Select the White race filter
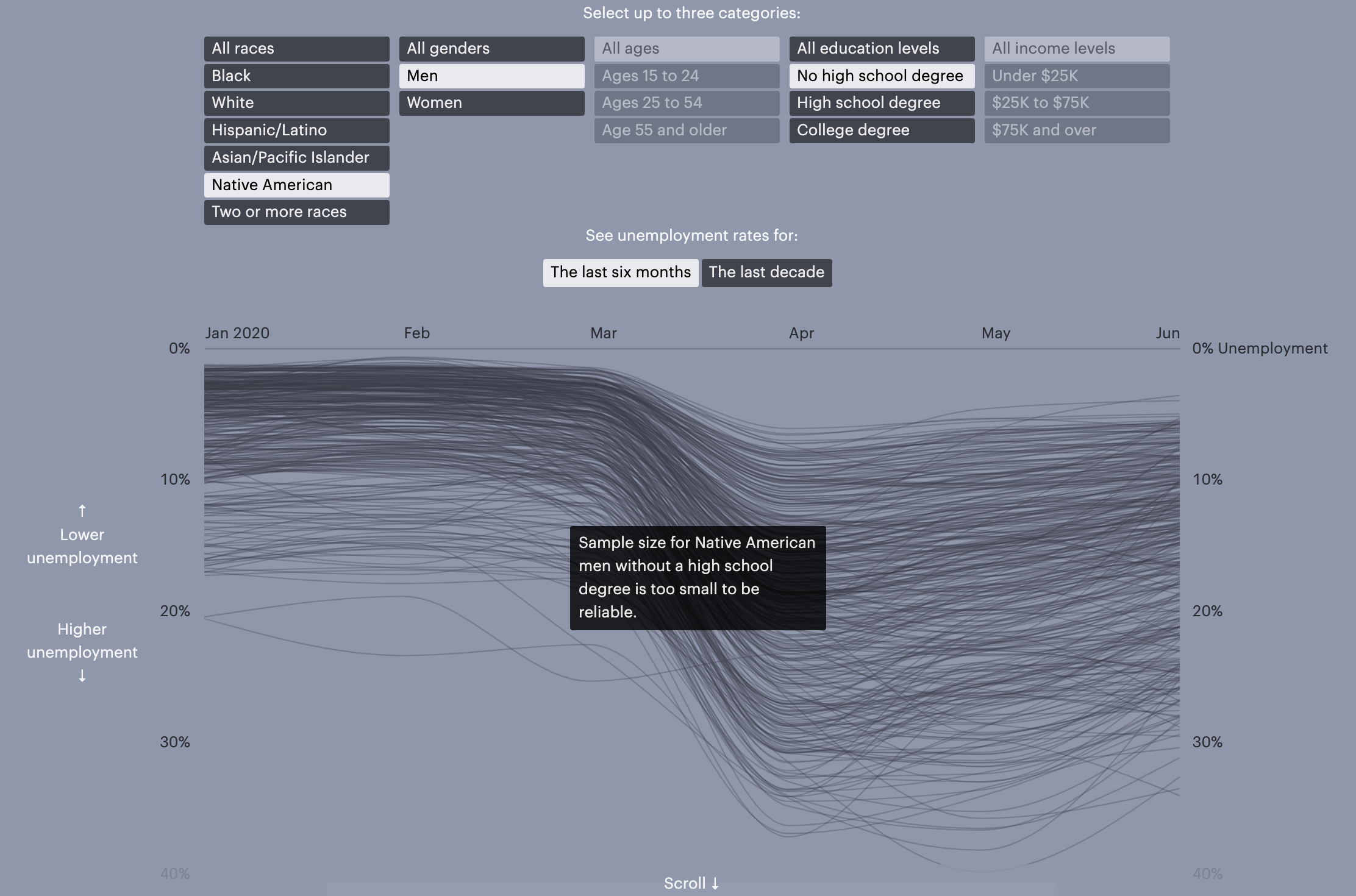 (296, 103)
